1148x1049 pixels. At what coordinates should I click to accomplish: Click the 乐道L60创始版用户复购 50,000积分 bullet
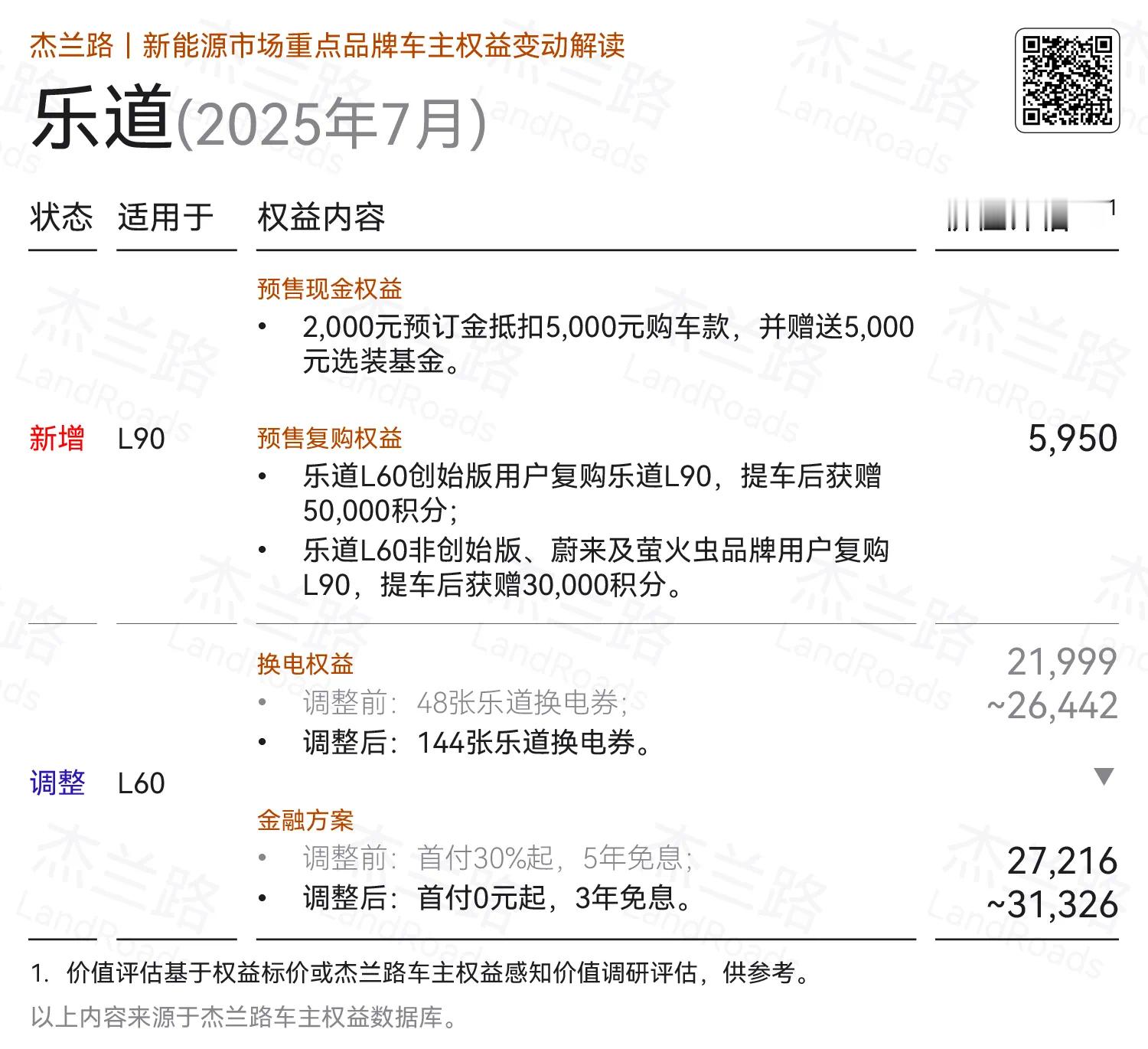coord(569,492)
